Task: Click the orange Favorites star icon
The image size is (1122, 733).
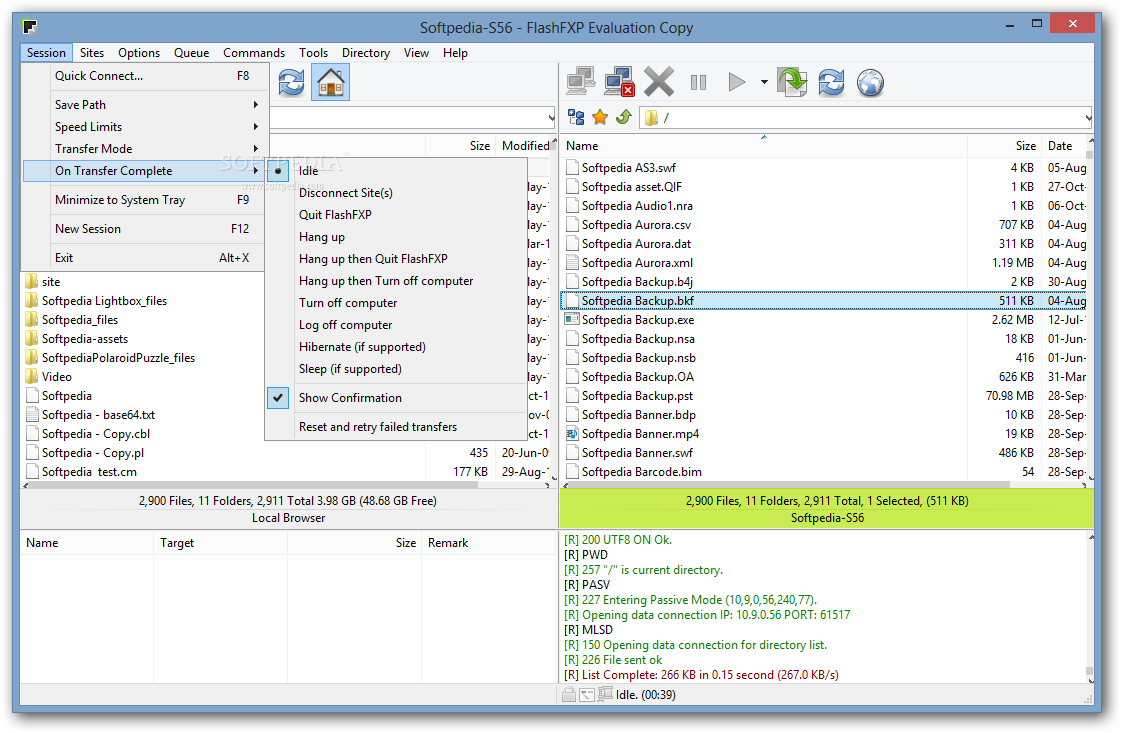Action: coord(600,117)
